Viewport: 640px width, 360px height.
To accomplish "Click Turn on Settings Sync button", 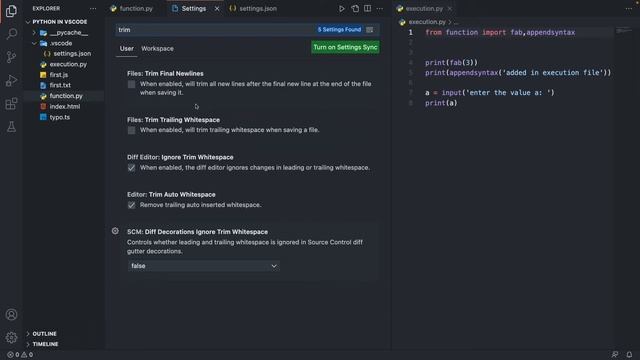I will (x=345, y=47).
